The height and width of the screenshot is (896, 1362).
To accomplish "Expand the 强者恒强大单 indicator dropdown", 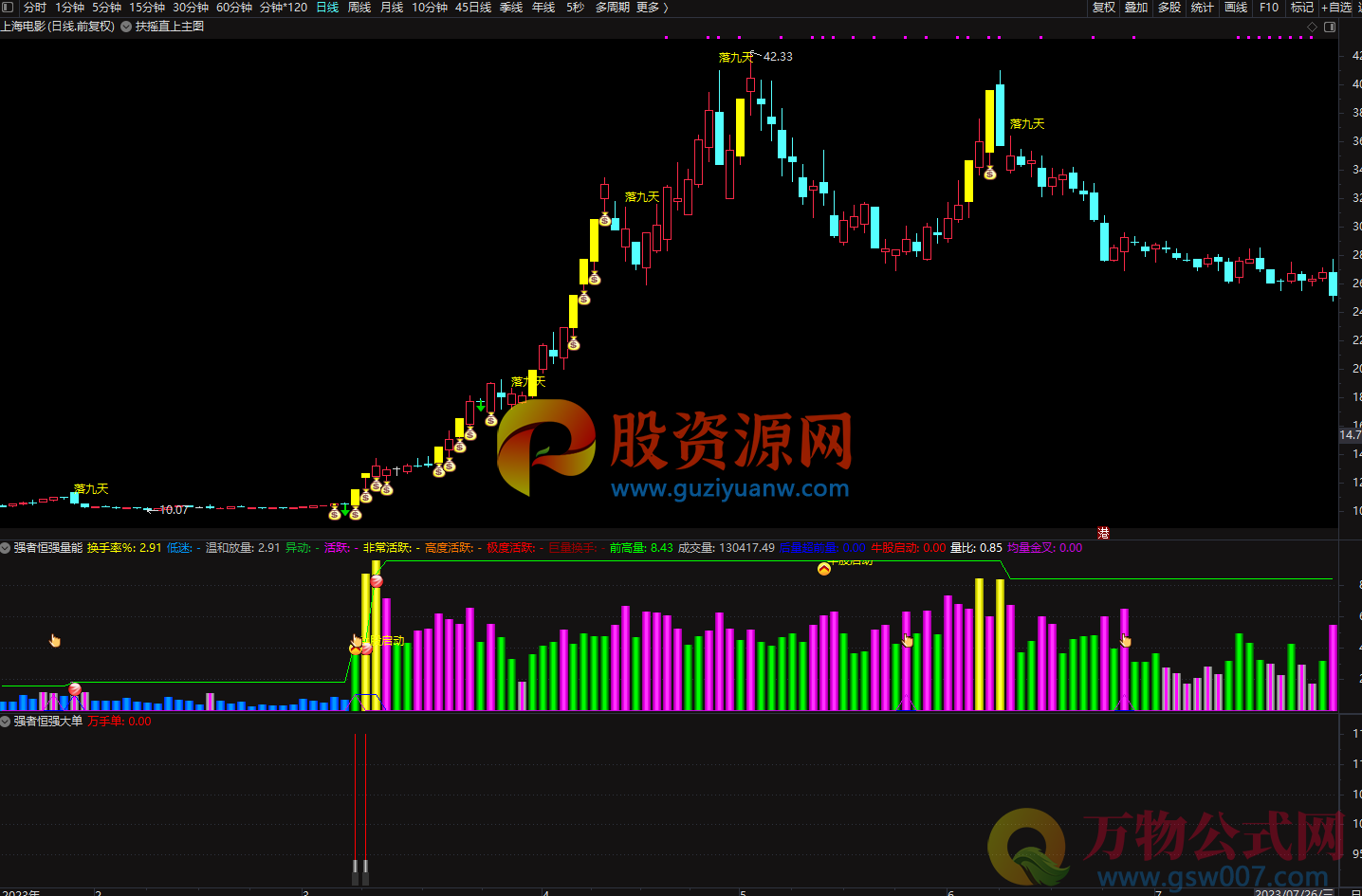I will pyautogui.click(x=6, y=722).
